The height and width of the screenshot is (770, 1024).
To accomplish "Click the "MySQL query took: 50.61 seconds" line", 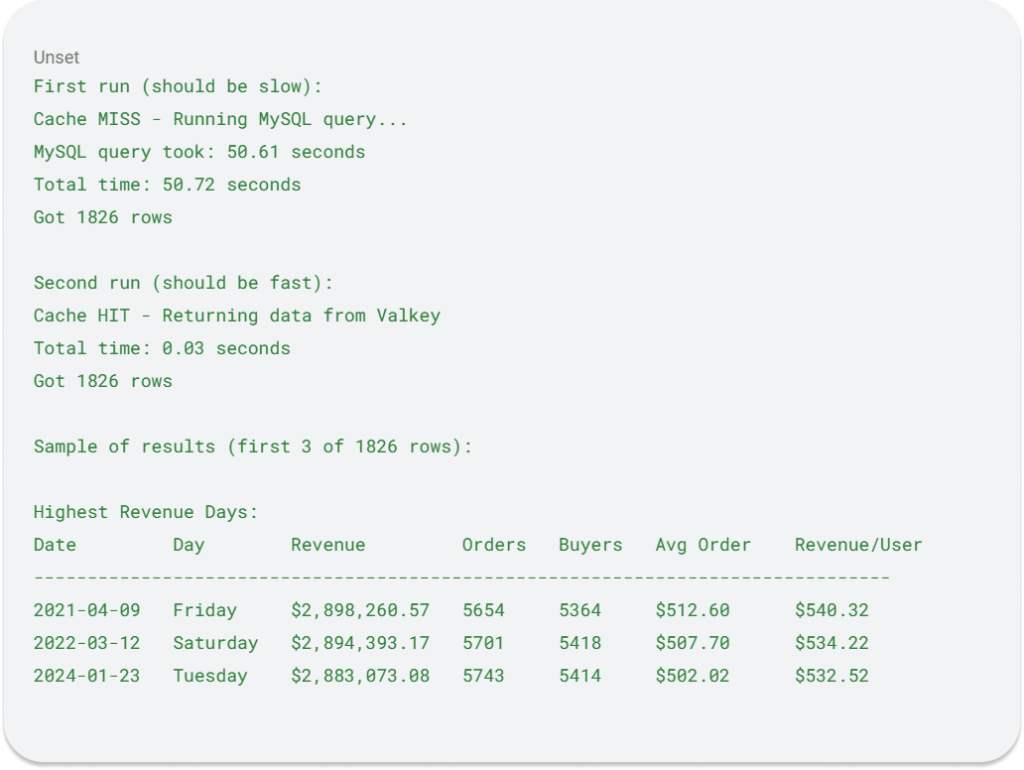I will click(x=199, y=152).
